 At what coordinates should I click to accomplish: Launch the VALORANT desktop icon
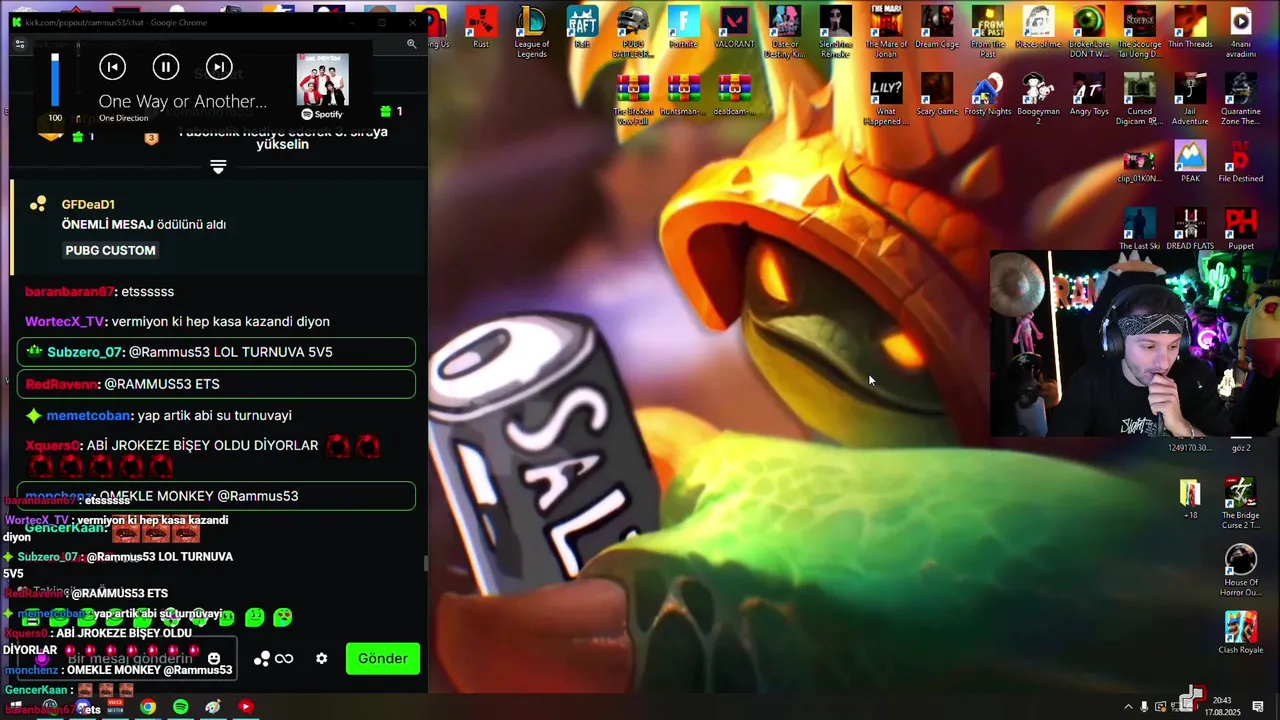[734, 27]
